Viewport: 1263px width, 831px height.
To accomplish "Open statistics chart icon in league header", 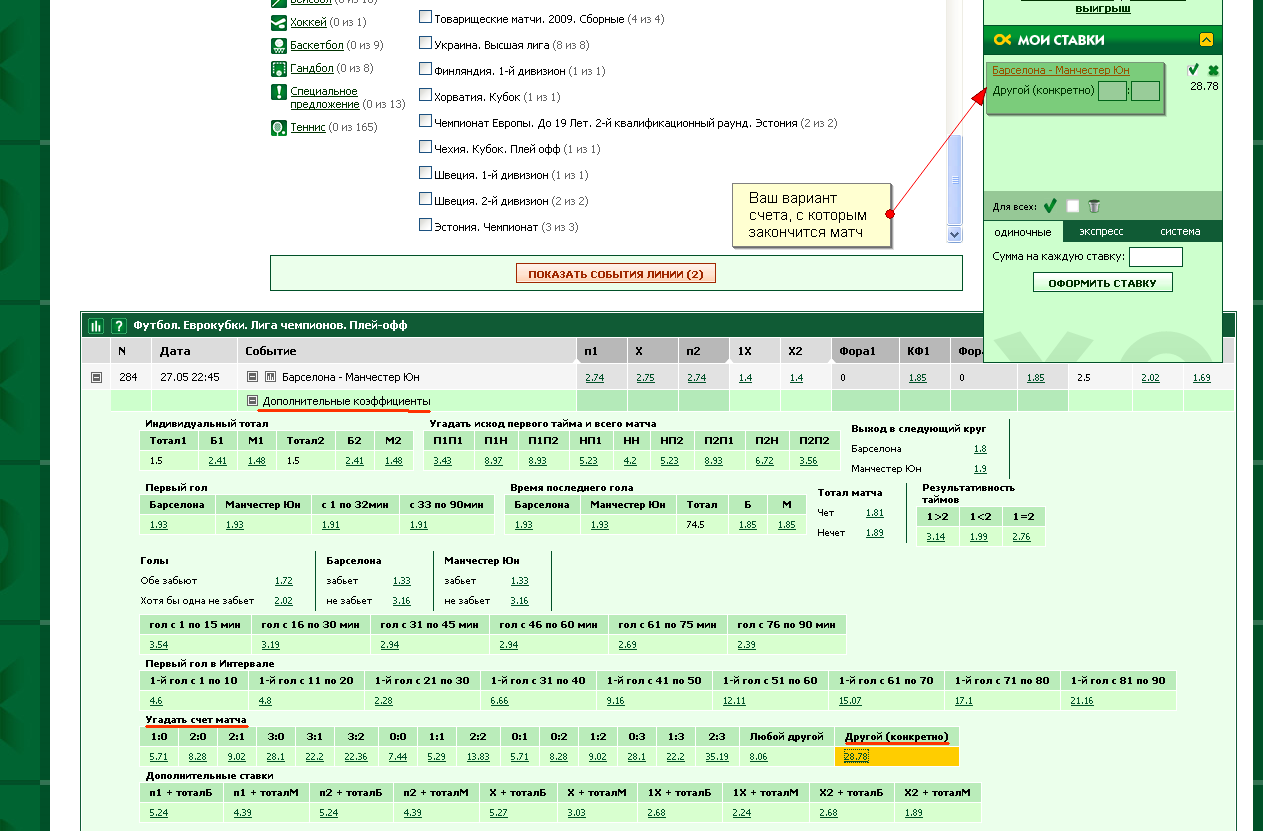I will [96, 325].
